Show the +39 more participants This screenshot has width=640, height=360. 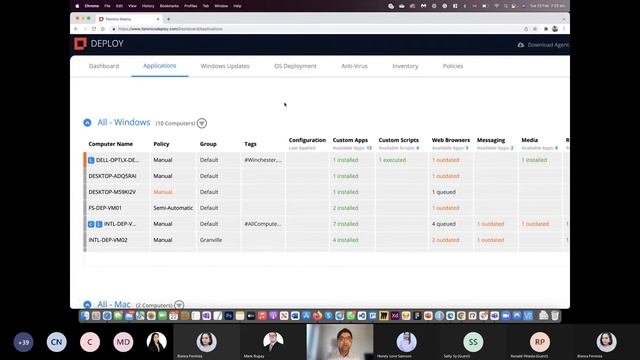coord(23,342)
